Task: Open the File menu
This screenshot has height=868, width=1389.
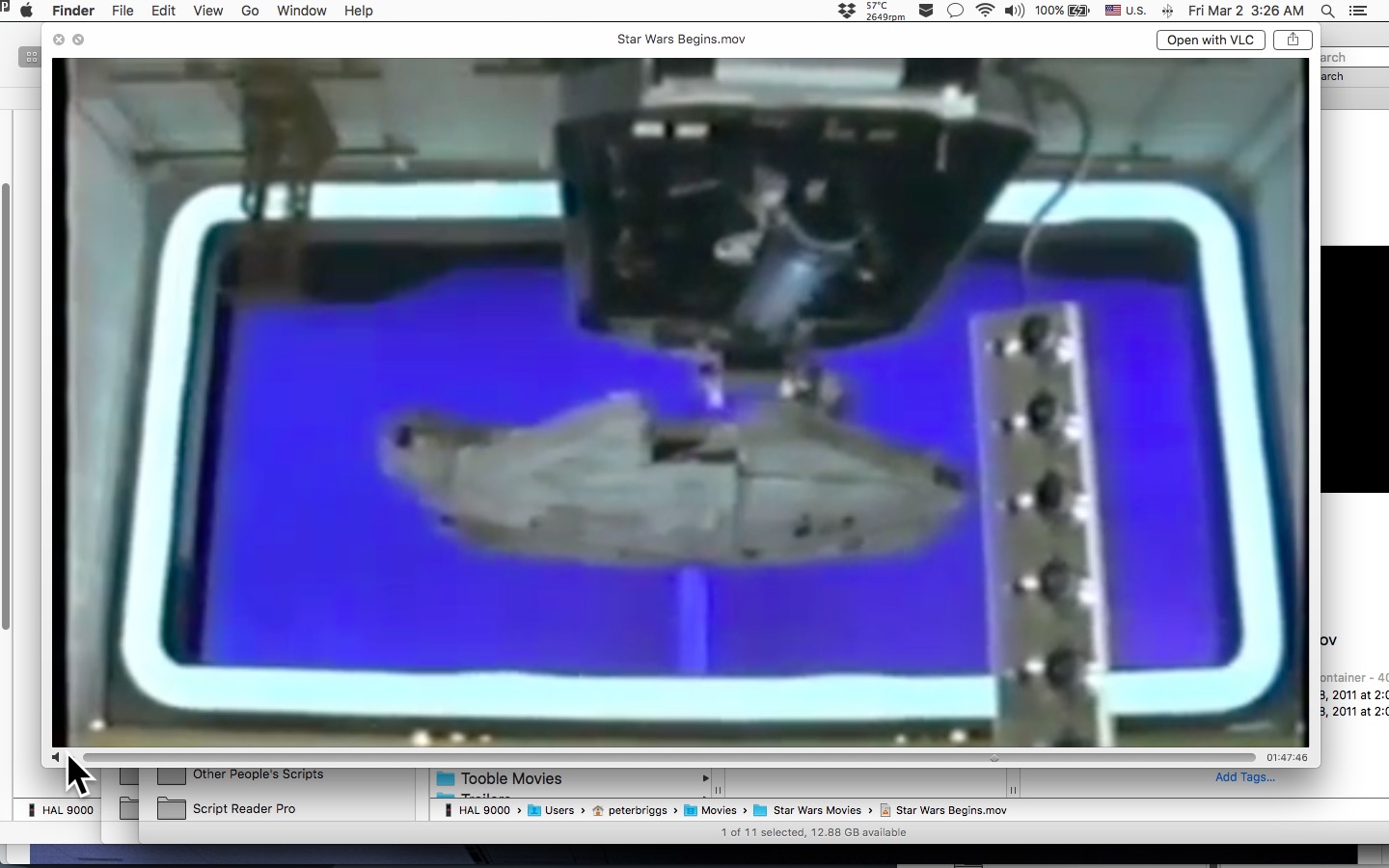Action: (x=123, y=11)
